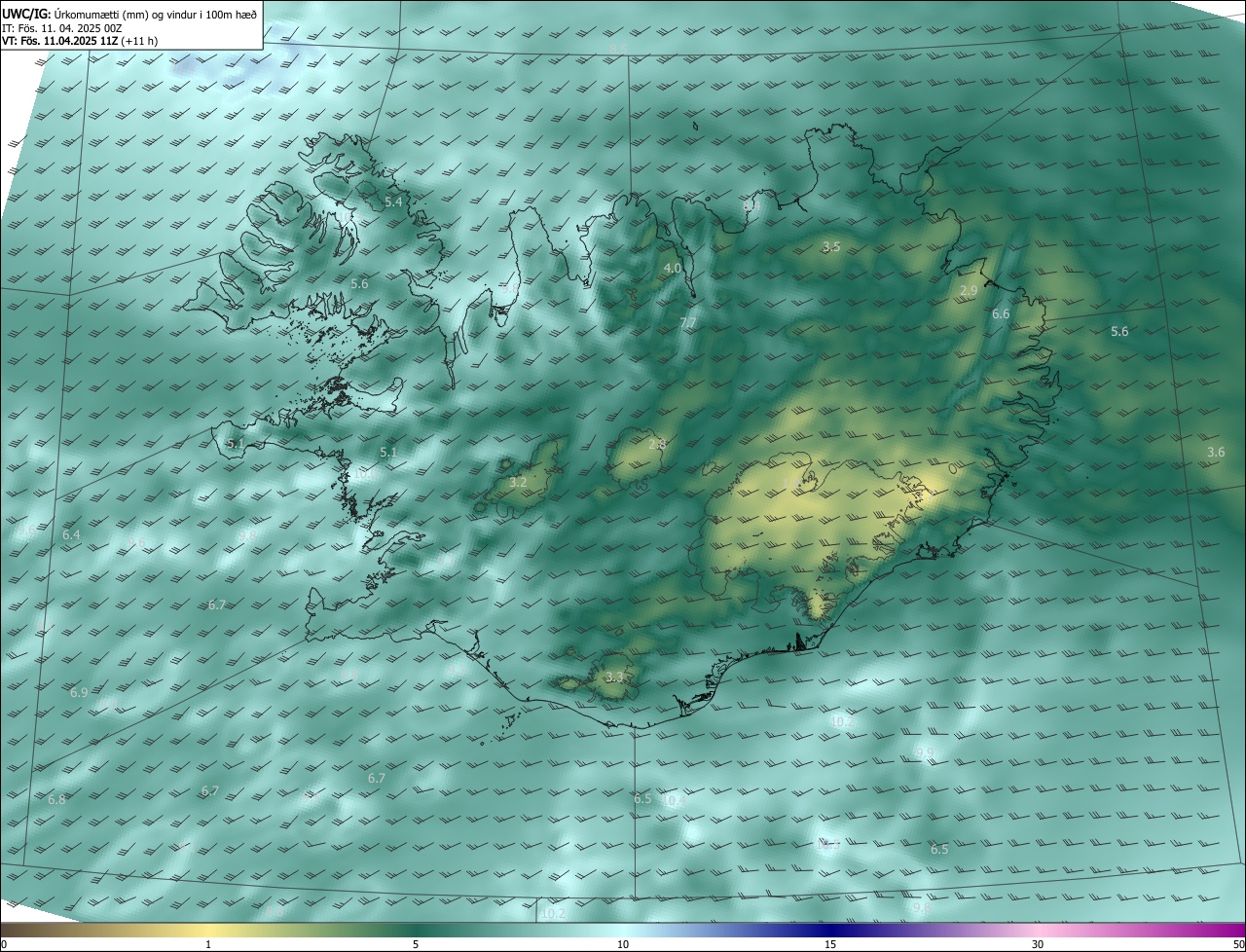The width and height of the screenshot is (1246, 952).
Task: Click the 6.9 value on the map
Action: (79, 693)
